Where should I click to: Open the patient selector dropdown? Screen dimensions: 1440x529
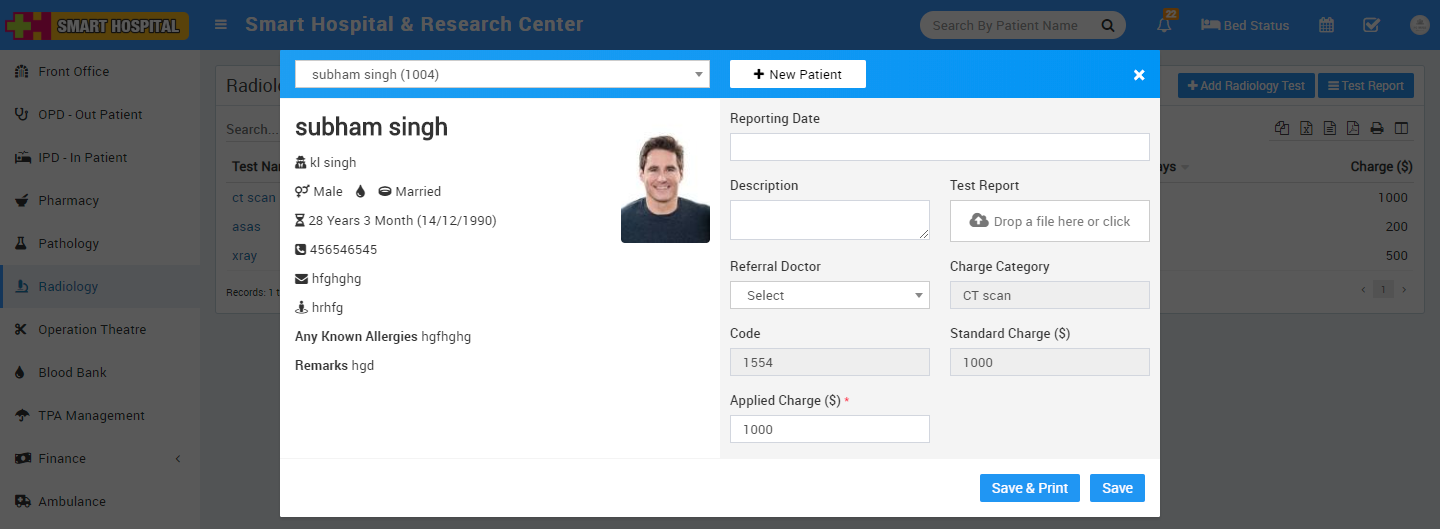(502, 74)
